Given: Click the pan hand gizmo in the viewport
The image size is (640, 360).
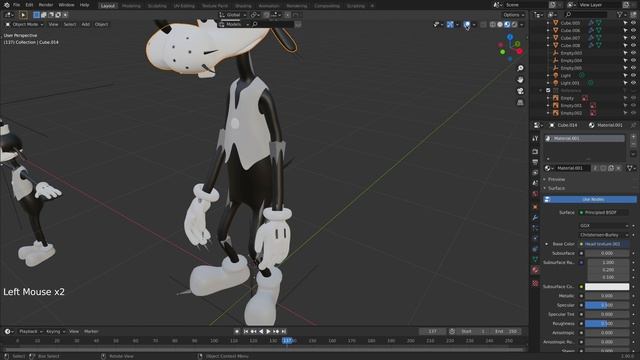Looking at the screenshot, I should coord(520,80).
